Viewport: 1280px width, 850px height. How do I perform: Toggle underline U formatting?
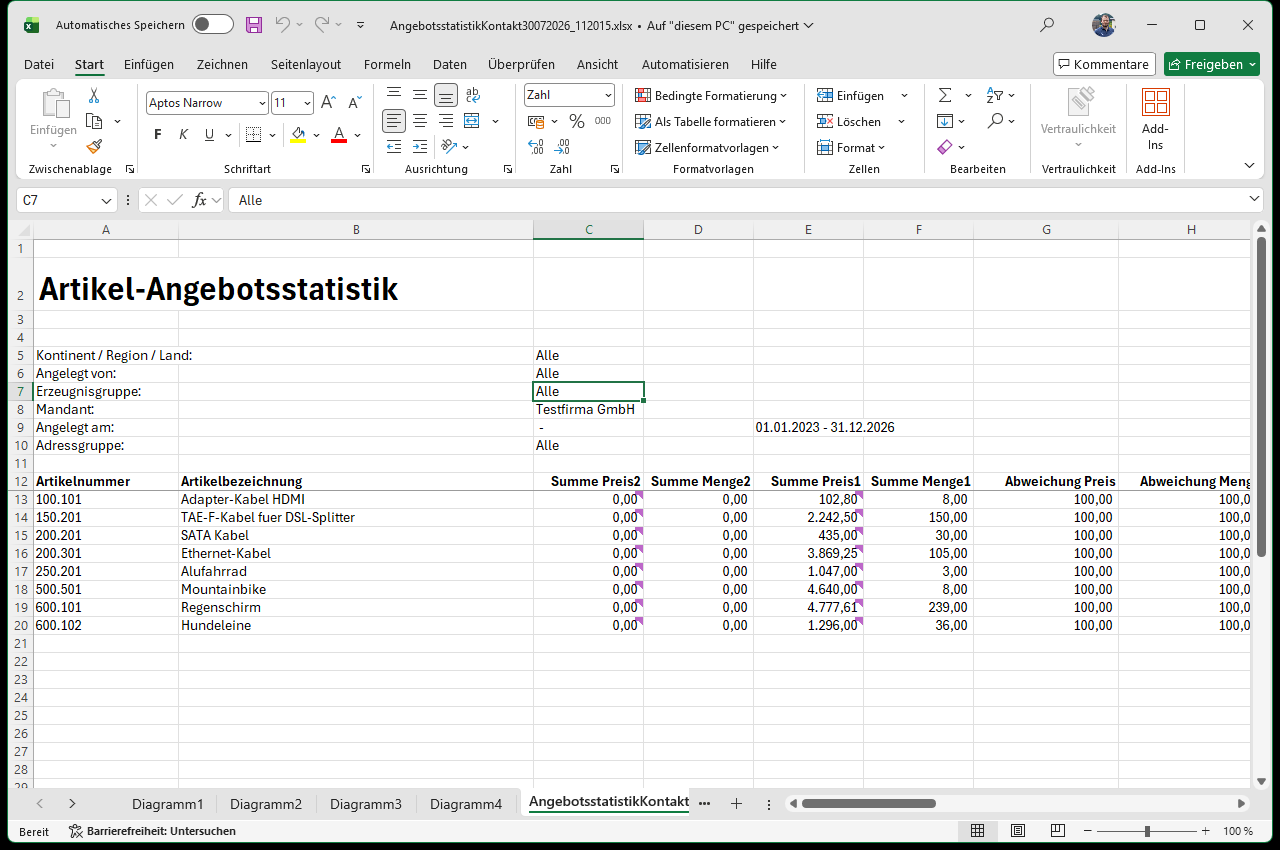tap(209, 135)
